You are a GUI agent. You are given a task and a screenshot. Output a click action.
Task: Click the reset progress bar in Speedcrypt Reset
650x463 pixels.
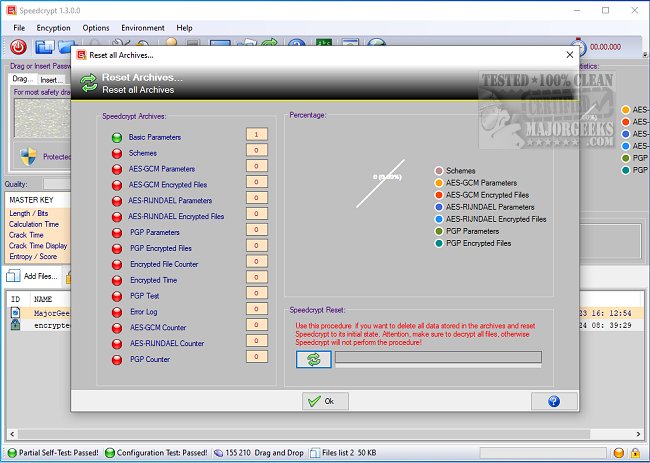pyautogui.click(x=438, y=357)
